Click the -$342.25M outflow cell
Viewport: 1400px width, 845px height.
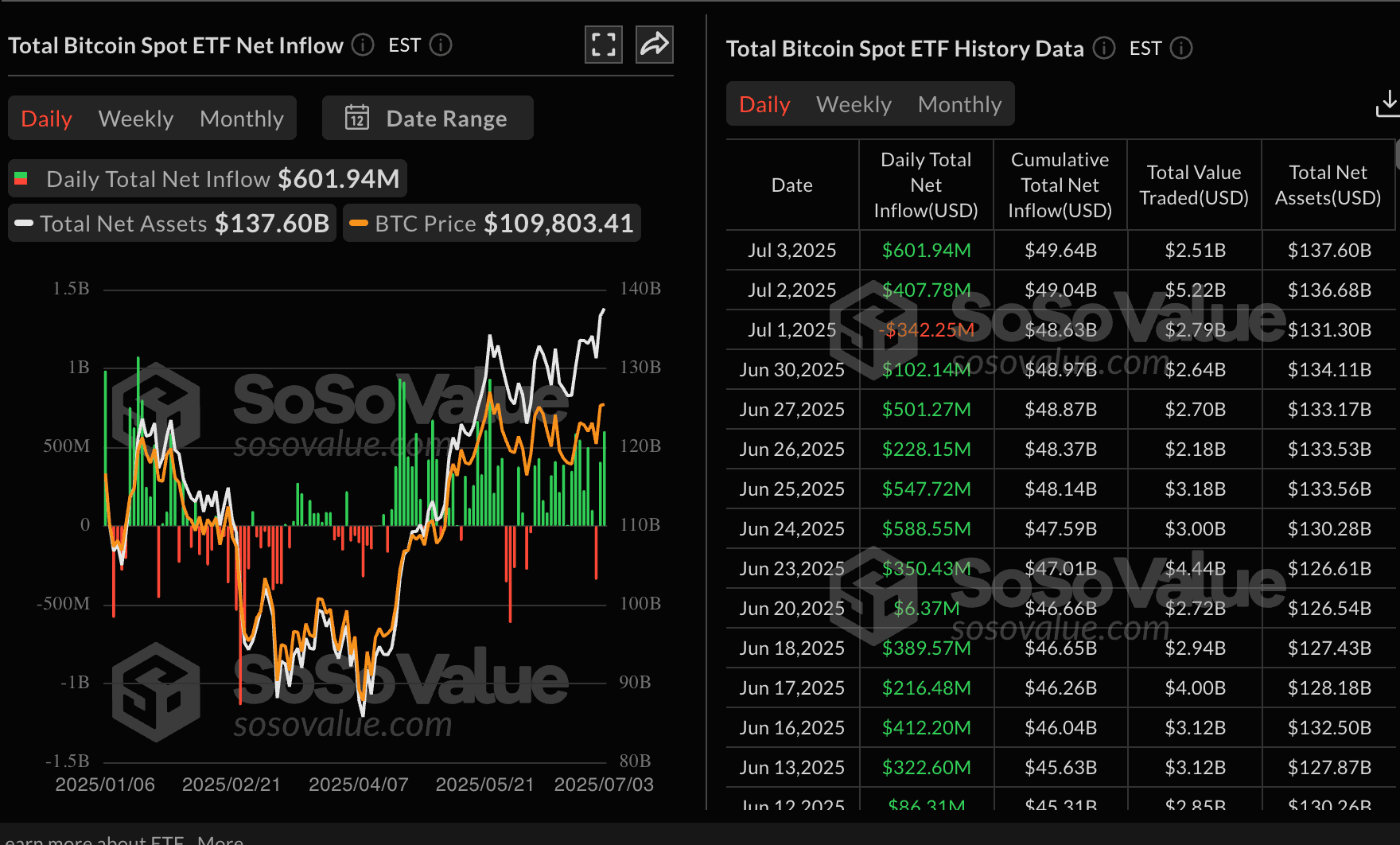pos(926,329)
